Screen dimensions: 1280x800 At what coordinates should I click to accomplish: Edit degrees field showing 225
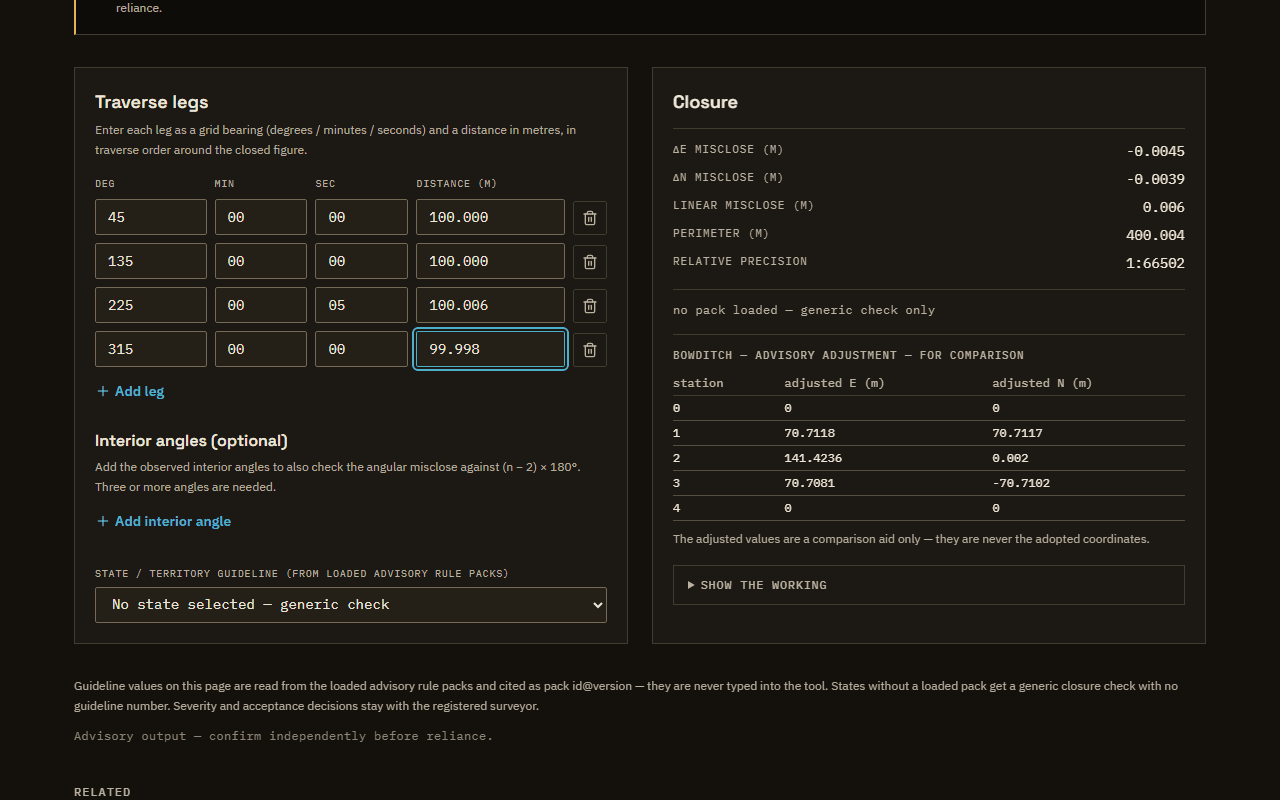[151, 305]
